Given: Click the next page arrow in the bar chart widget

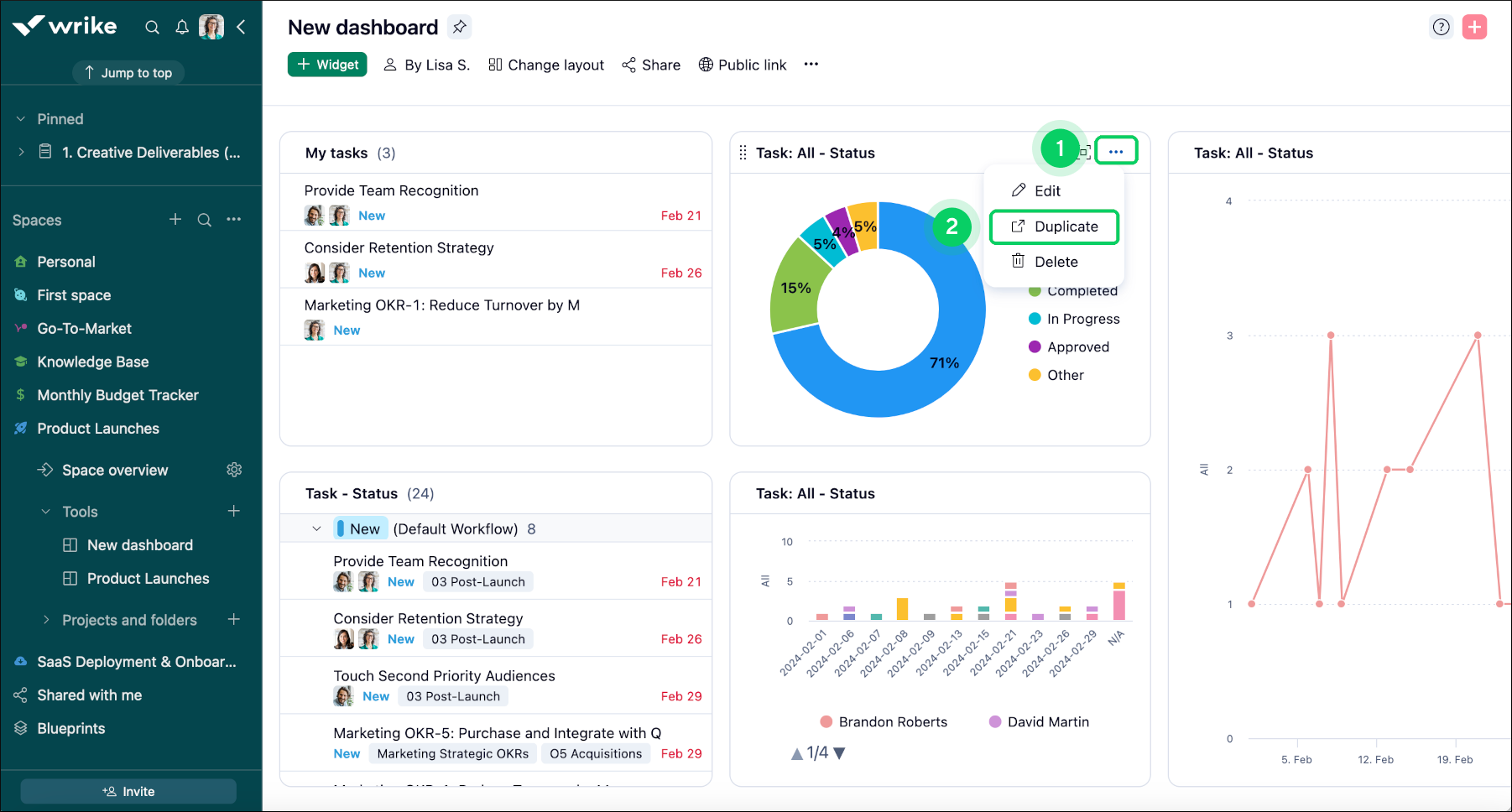Looking at the screenshot, I should pyautogui.click(x=841, y=752).
